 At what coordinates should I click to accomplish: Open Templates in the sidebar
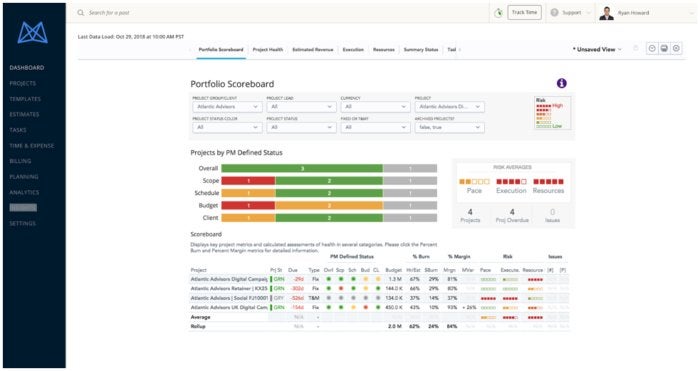pyautogui.click(x=25, y=99)
